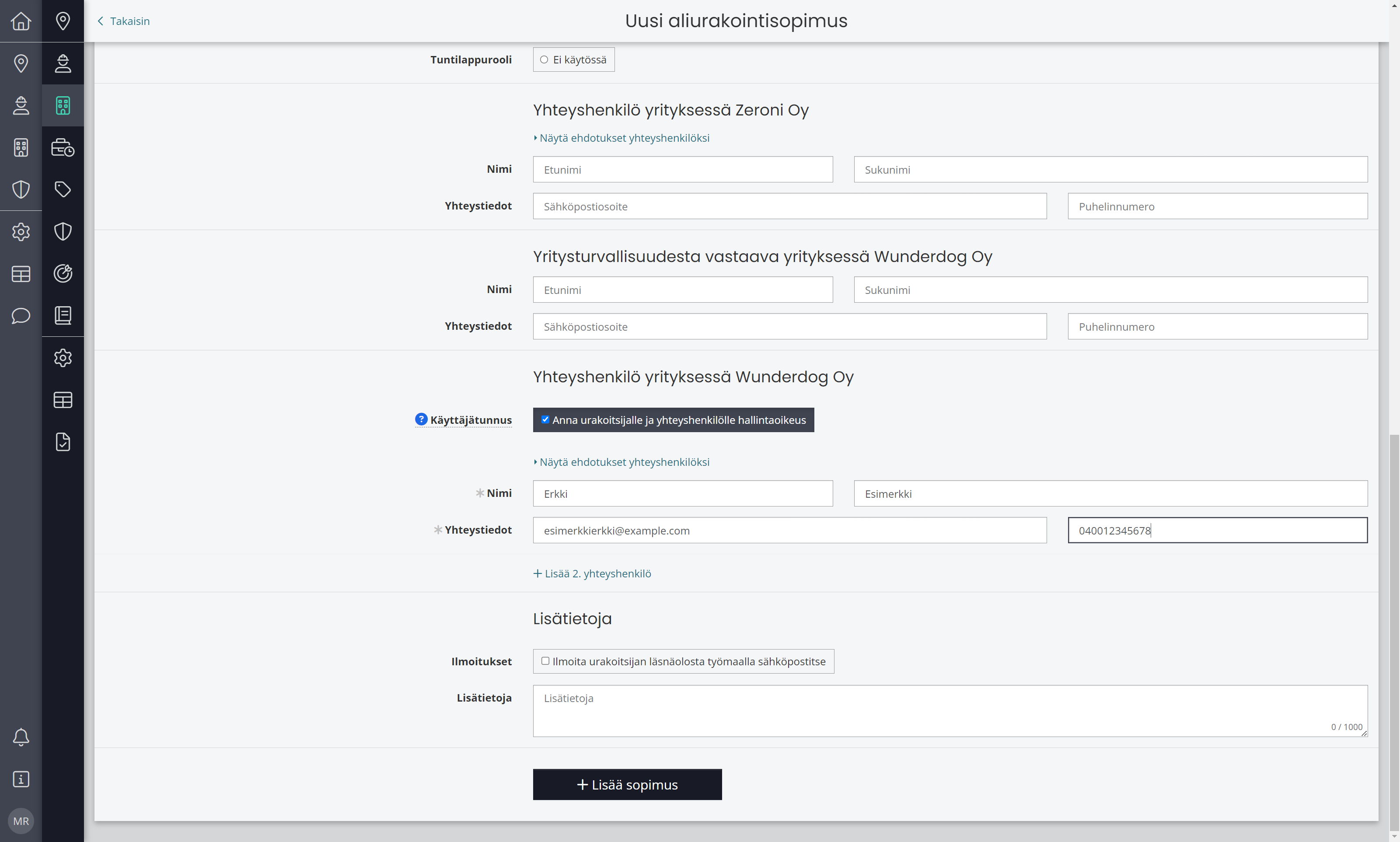Viewport: 1400px width, 842px height.
Task: Go back with the Takaisin link
Action: 124,21
